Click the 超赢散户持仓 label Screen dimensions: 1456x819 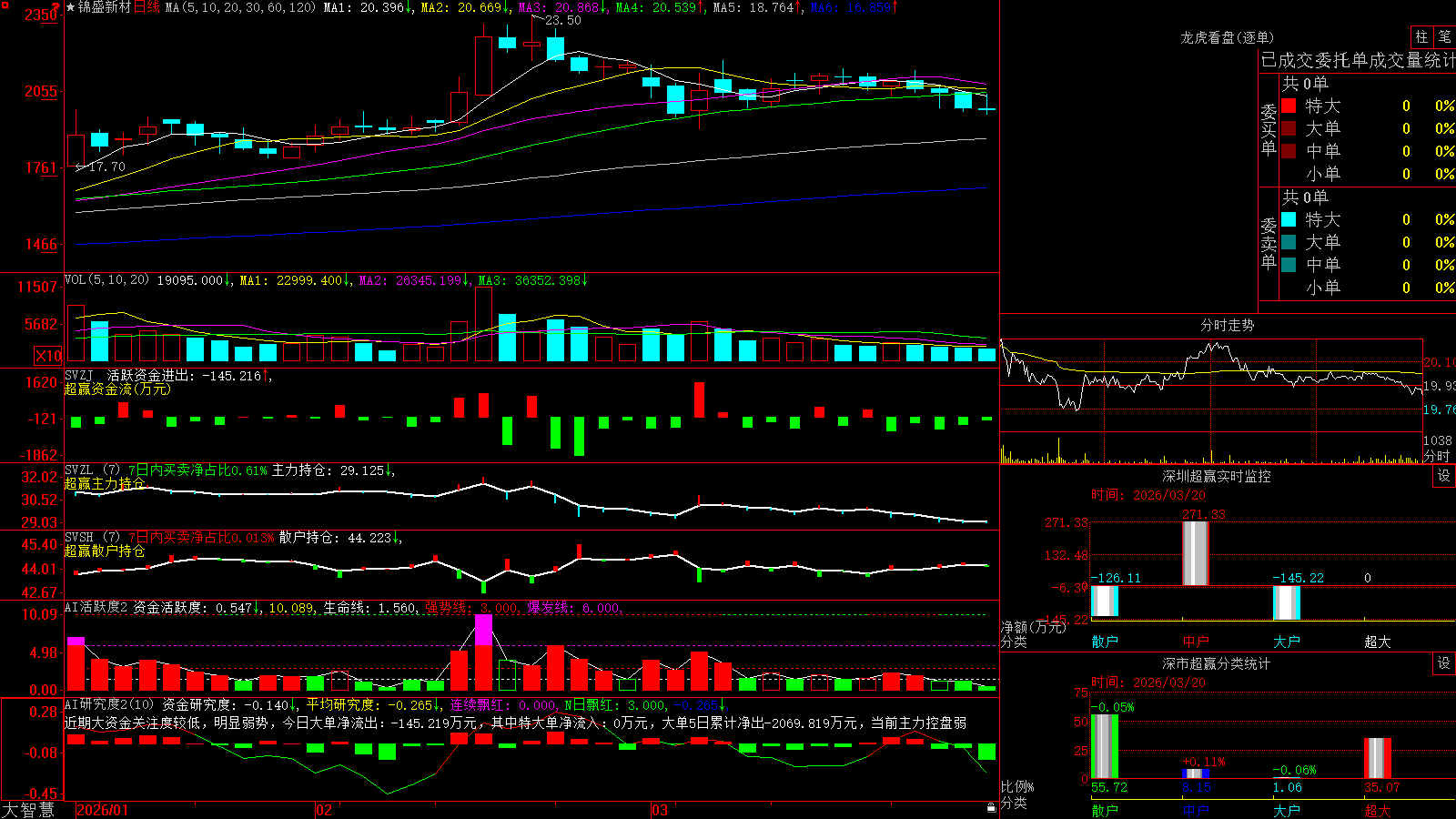click(105, 551)
